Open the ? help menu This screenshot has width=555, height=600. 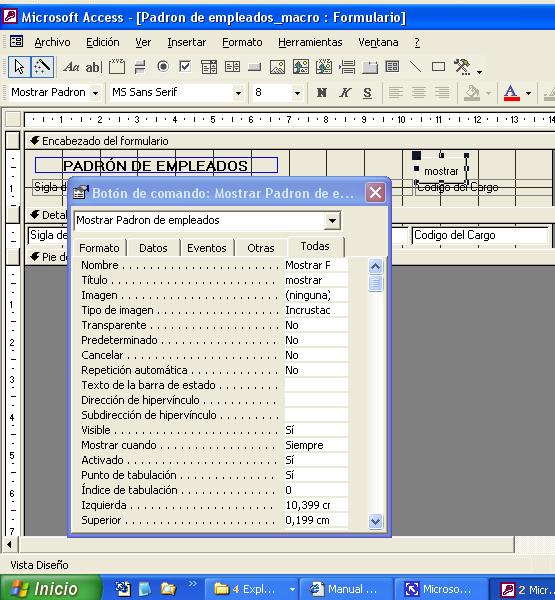[417, 42]
